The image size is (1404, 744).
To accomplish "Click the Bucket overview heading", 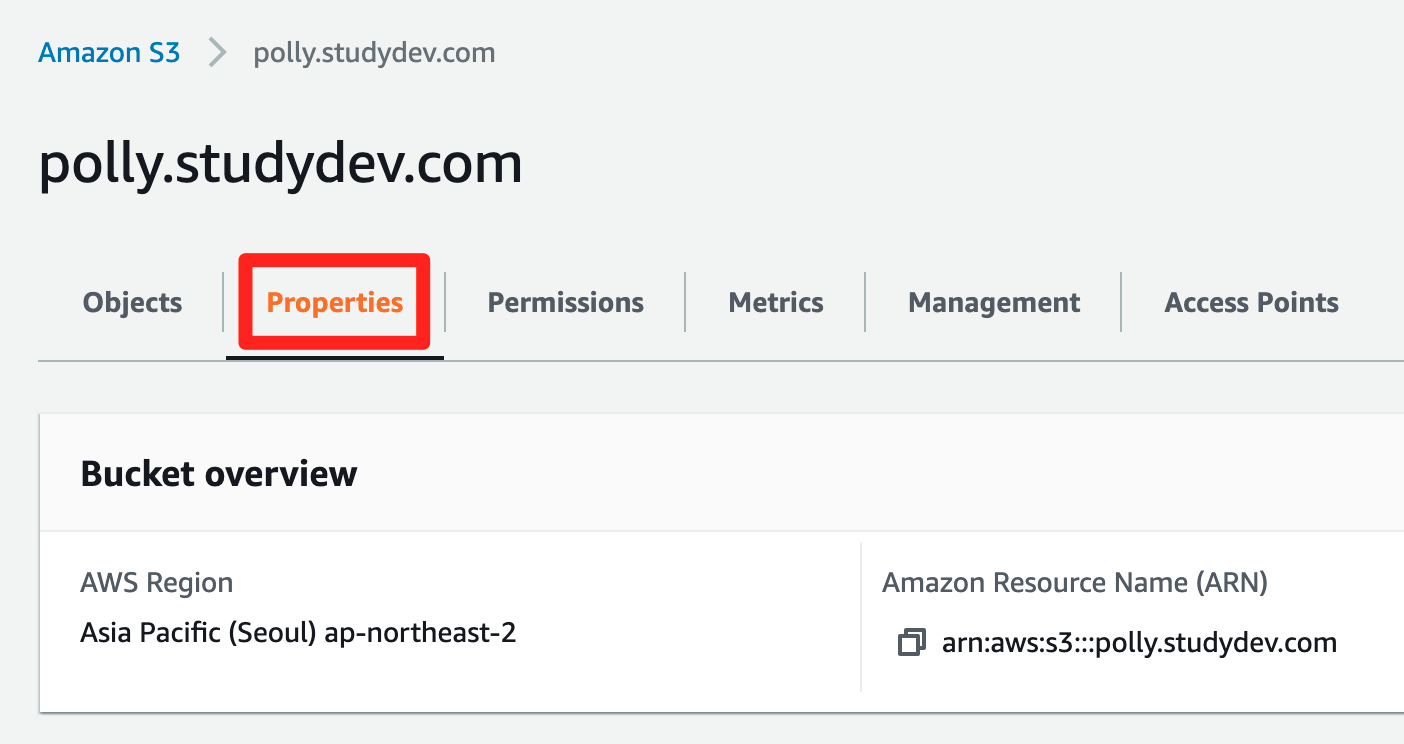I will tap(219, 473).
